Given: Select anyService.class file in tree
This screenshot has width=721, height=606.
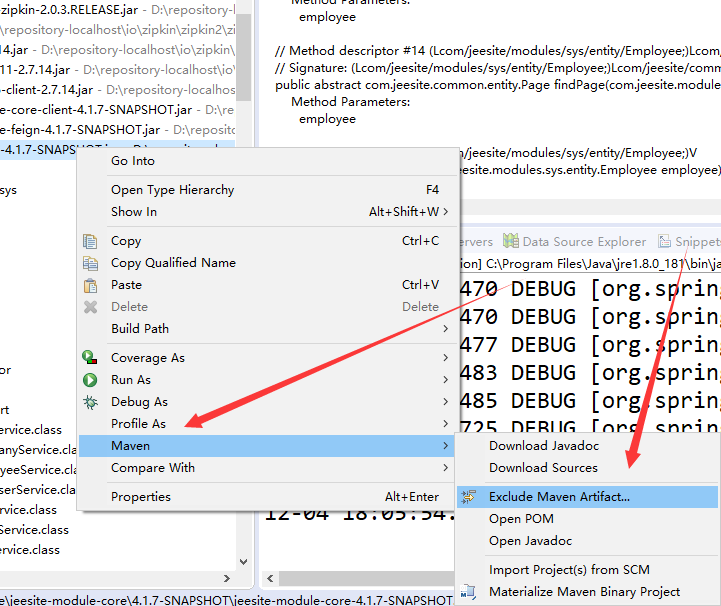Looking at the screenshot, I should [x=38, y=450].
